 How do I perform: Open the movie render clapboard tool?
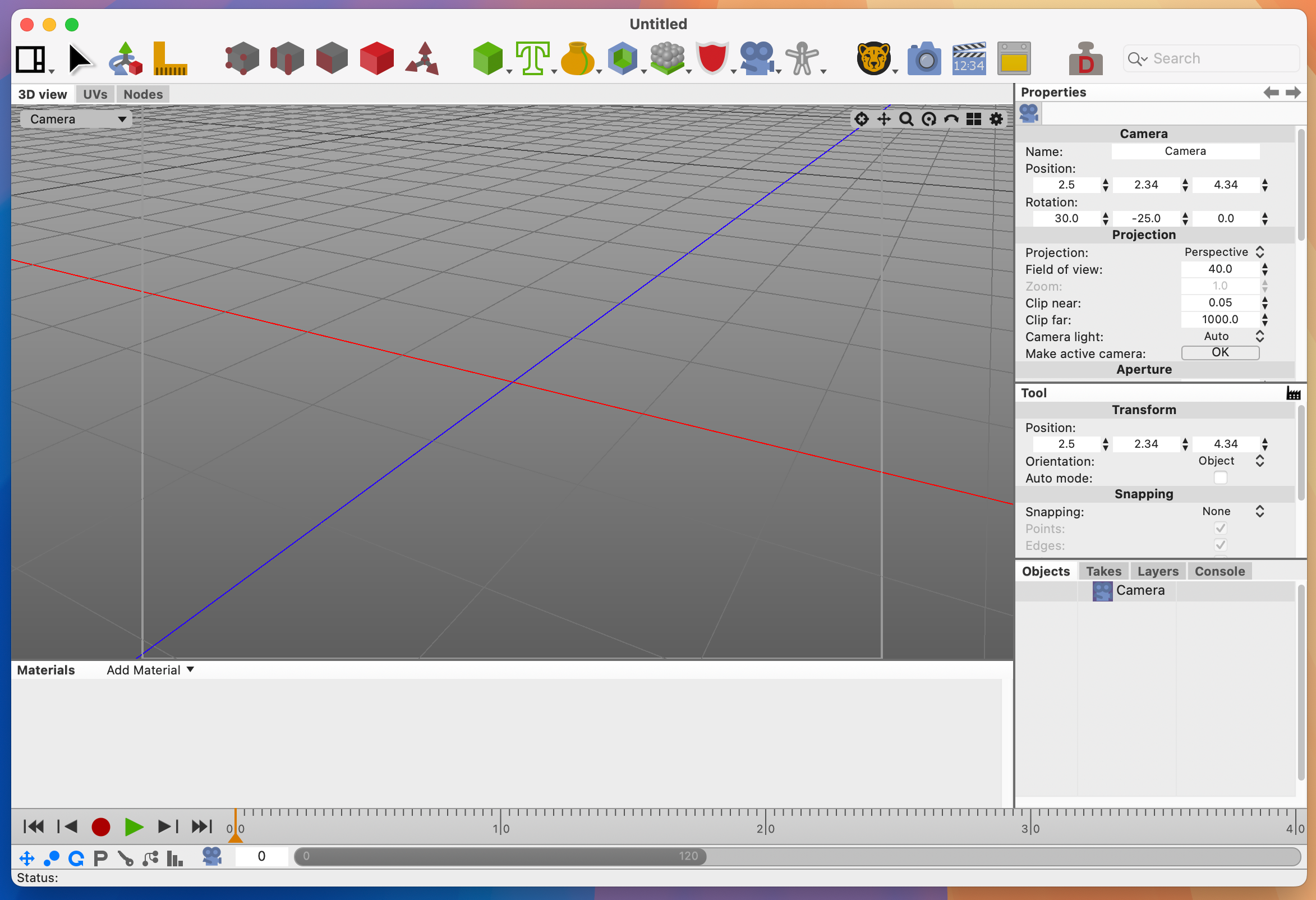pyautogui.click(x=968, y=58)
